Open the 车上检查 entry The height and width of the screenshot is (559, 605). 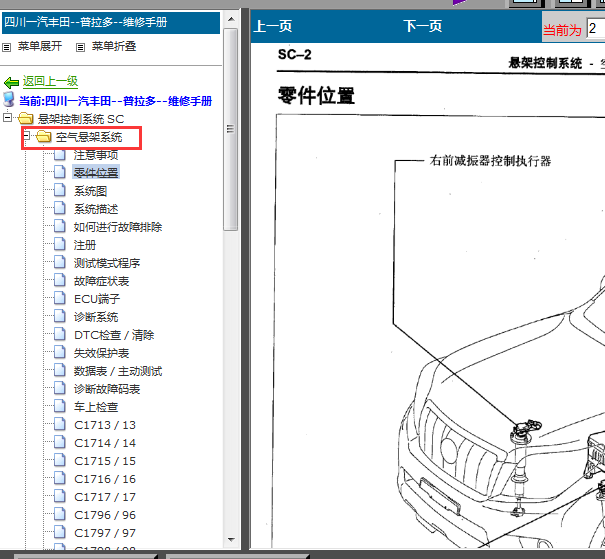click(96, 407)
